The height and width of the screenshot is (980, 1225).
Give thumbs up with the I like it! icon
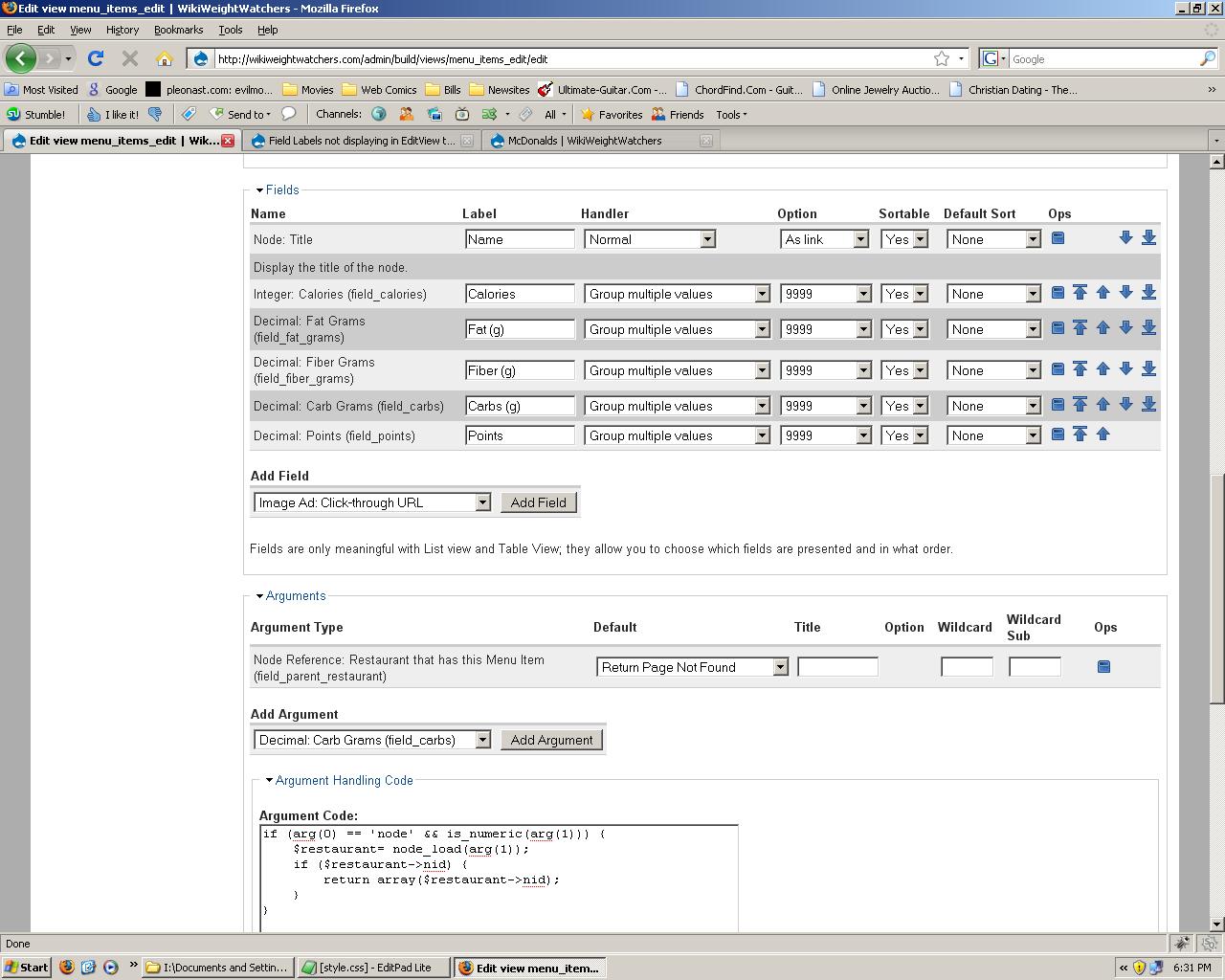pyautogui.click(x=96, y=114)
